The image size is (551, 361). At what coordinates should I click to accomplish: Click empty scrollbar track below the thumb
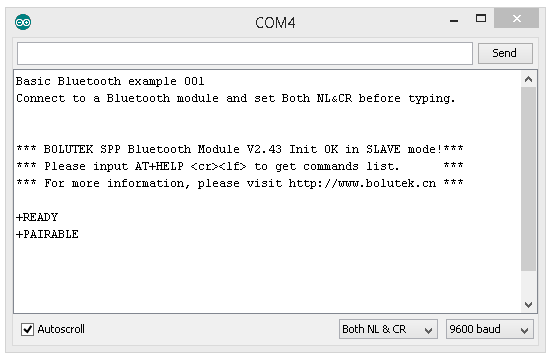(x=528, y=284)
